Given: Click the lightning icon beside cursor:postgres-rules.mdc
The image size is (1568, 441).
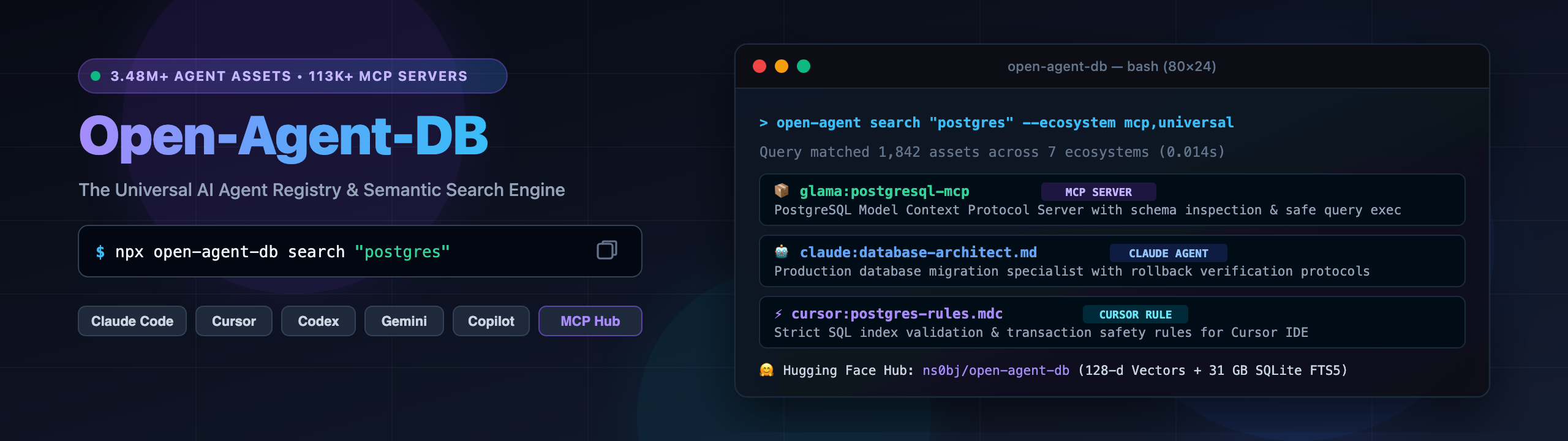Looking at the screenshot, I should 778,314.
